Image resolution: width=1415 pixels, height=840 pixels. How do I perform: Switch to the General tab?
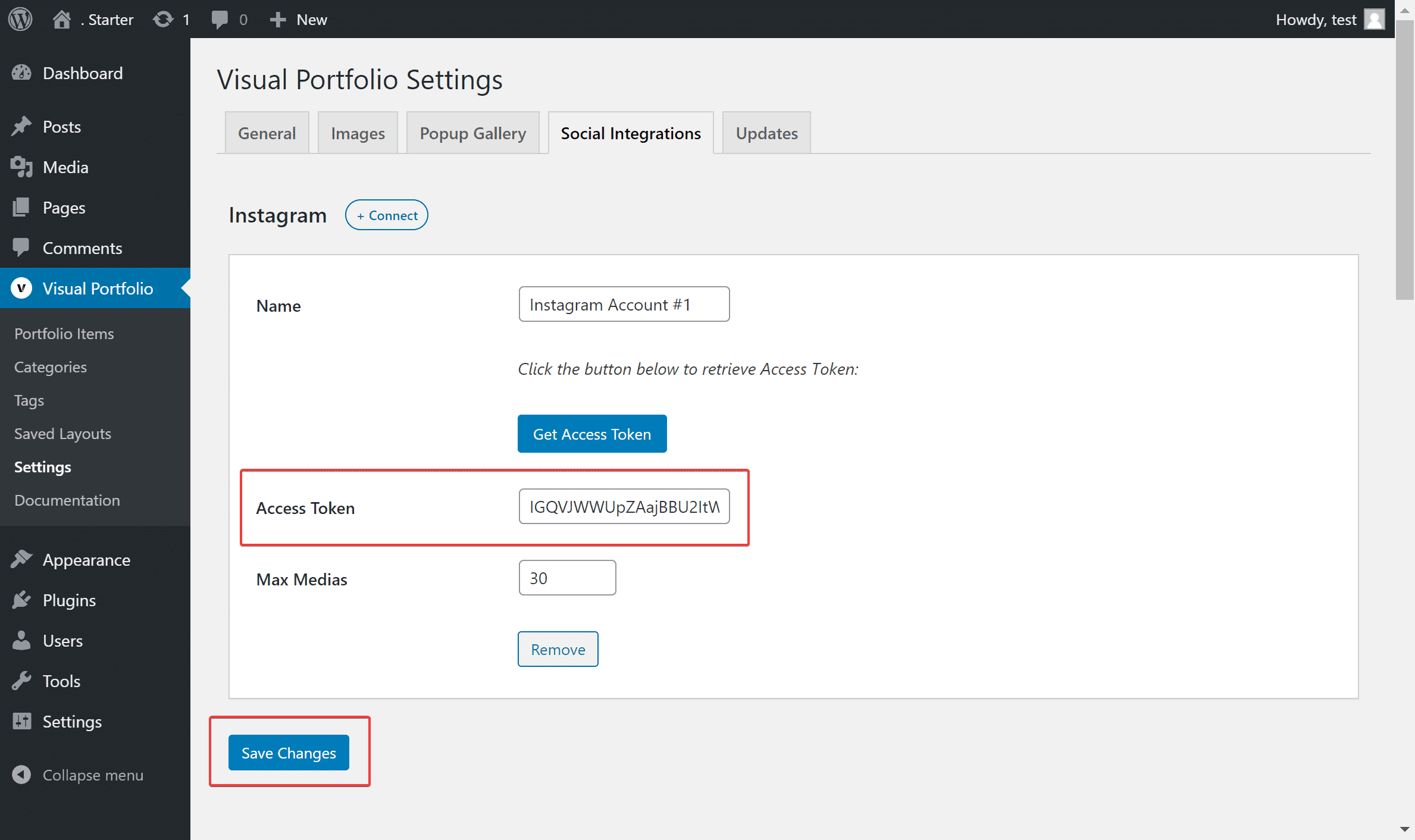point(267,133)
